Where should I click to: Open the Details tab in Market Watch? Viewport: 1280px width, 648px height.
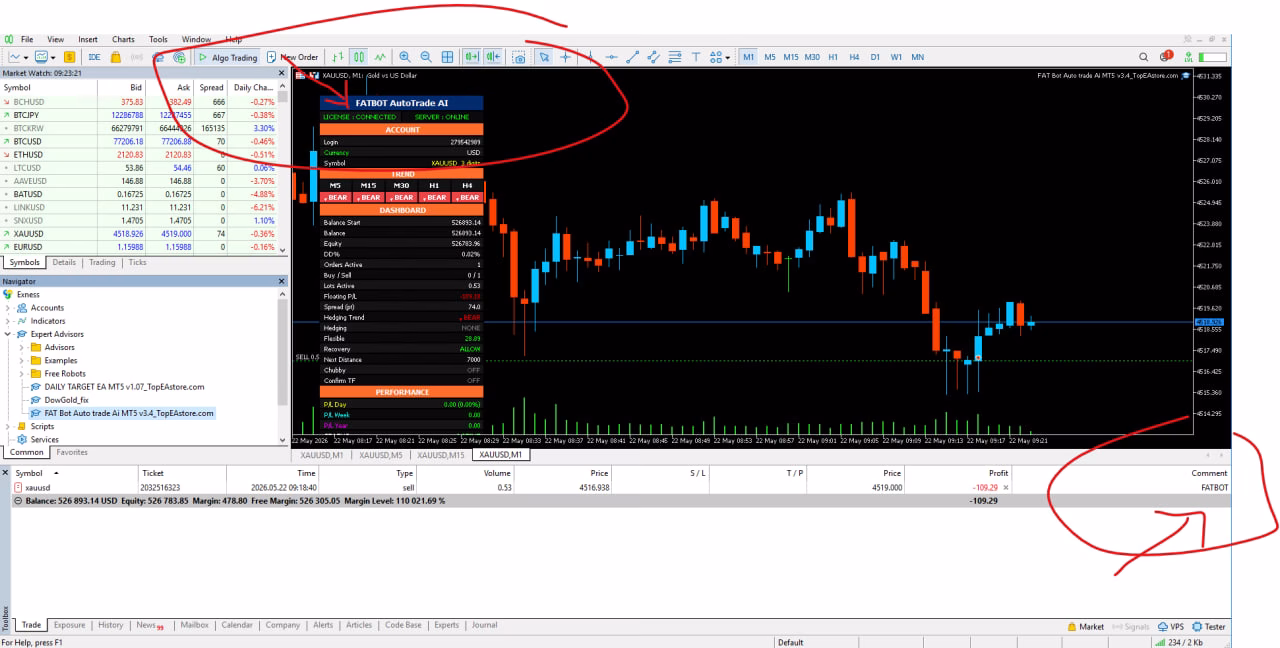coord(64,262)
